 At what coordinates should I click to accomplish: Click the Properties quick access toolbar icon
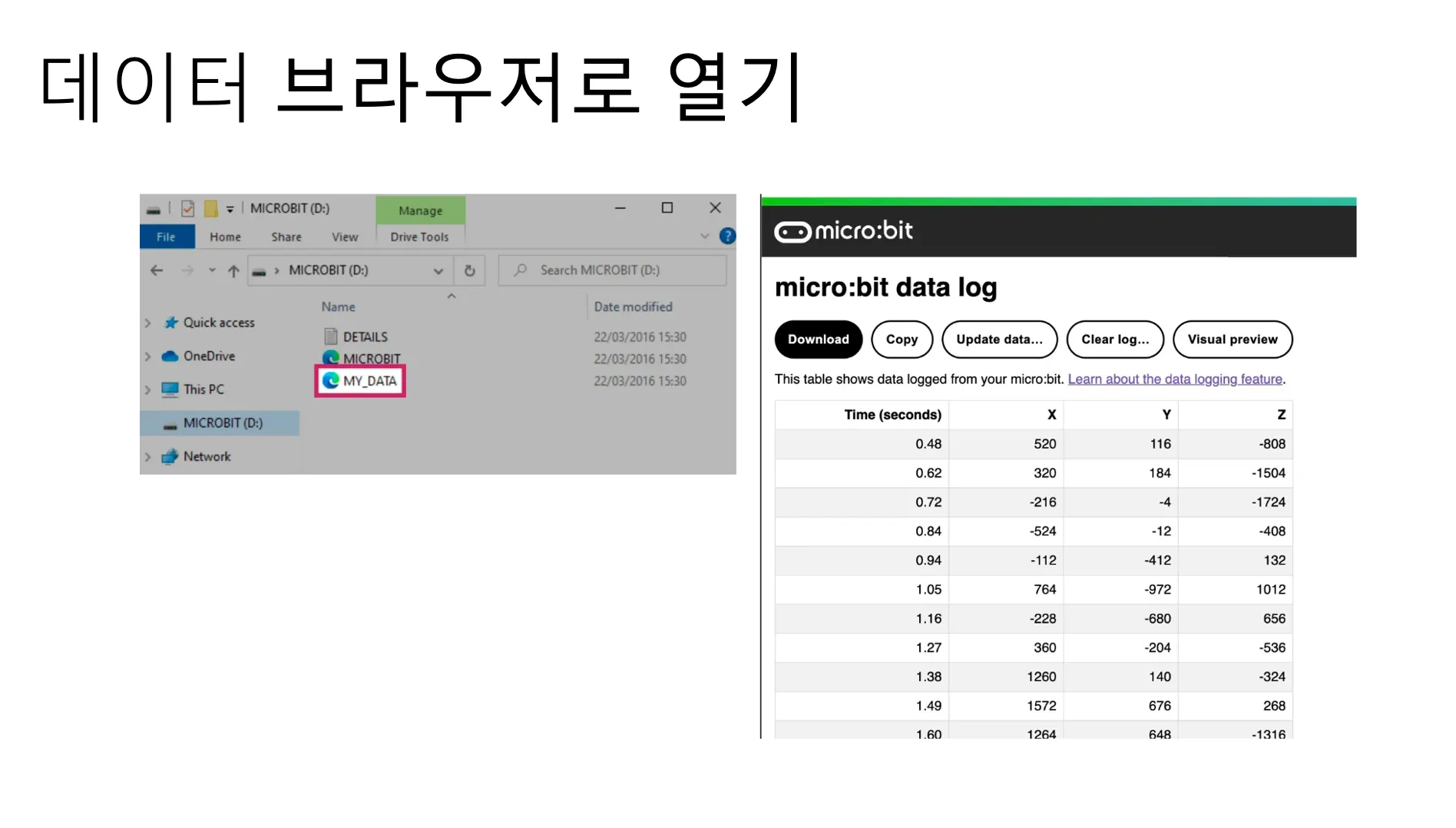pyautogui.click(x=187, y=208)
